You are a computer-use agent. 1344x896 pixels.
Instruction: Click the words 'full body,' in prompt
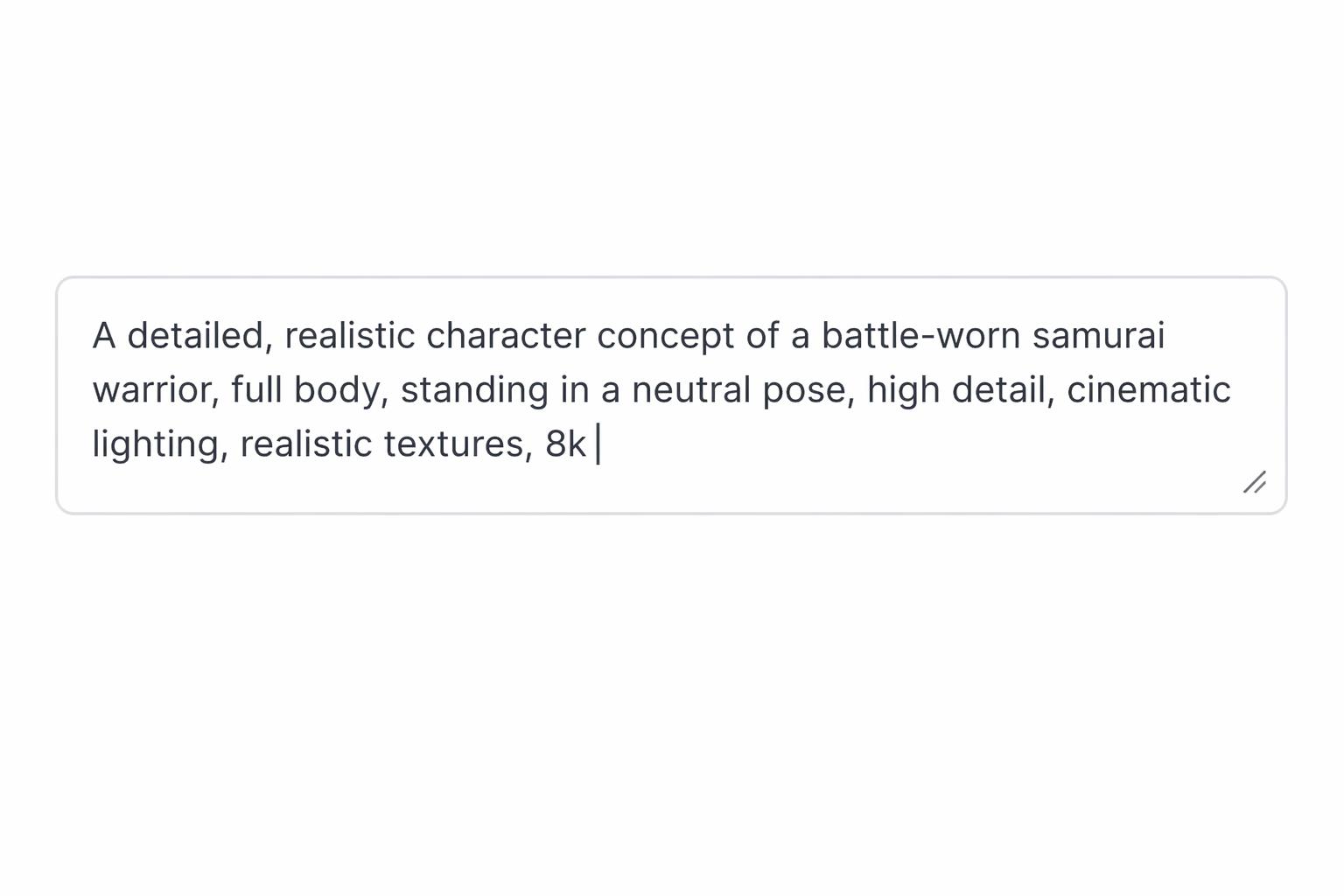[x=310, y=392]
